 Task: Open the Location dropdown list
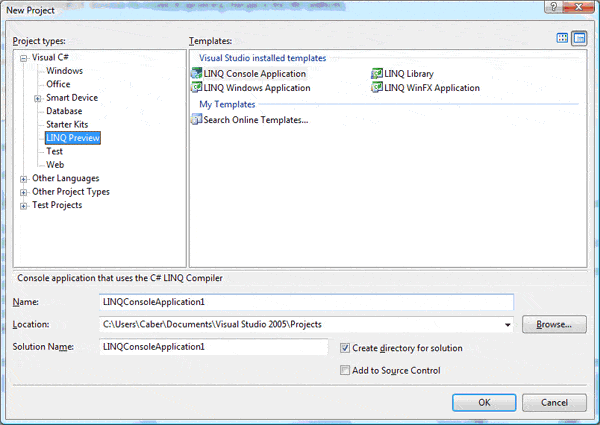tap(508, 325)
